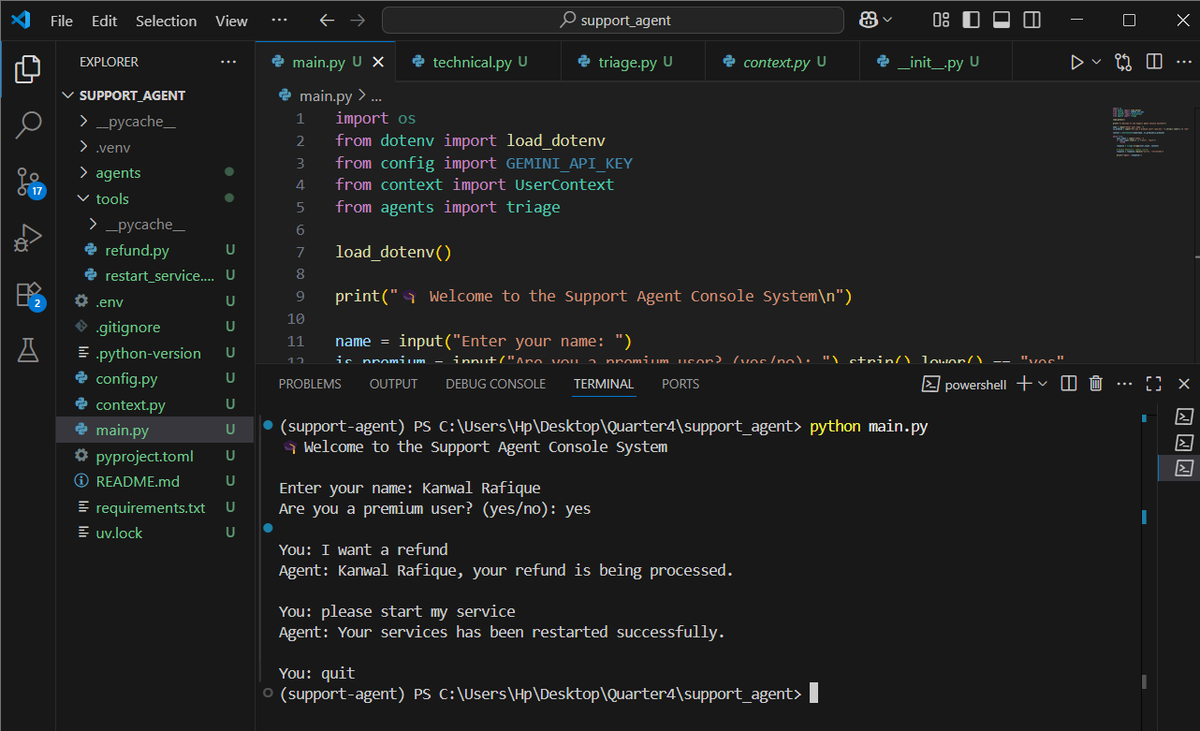Open the Edit menu
Image resolution: width=1200 pixels, height=731 pixels.
point(104,20)
